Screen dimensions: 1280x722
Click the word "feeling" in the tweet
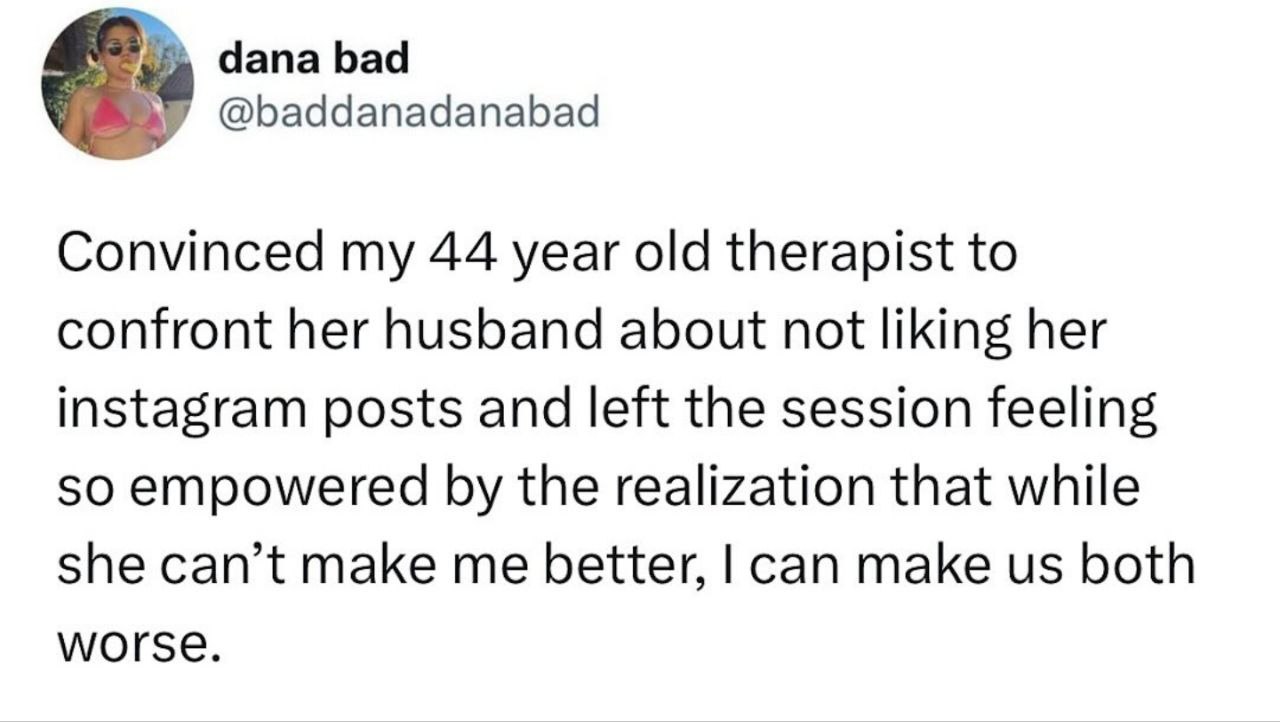point(1083,410)
